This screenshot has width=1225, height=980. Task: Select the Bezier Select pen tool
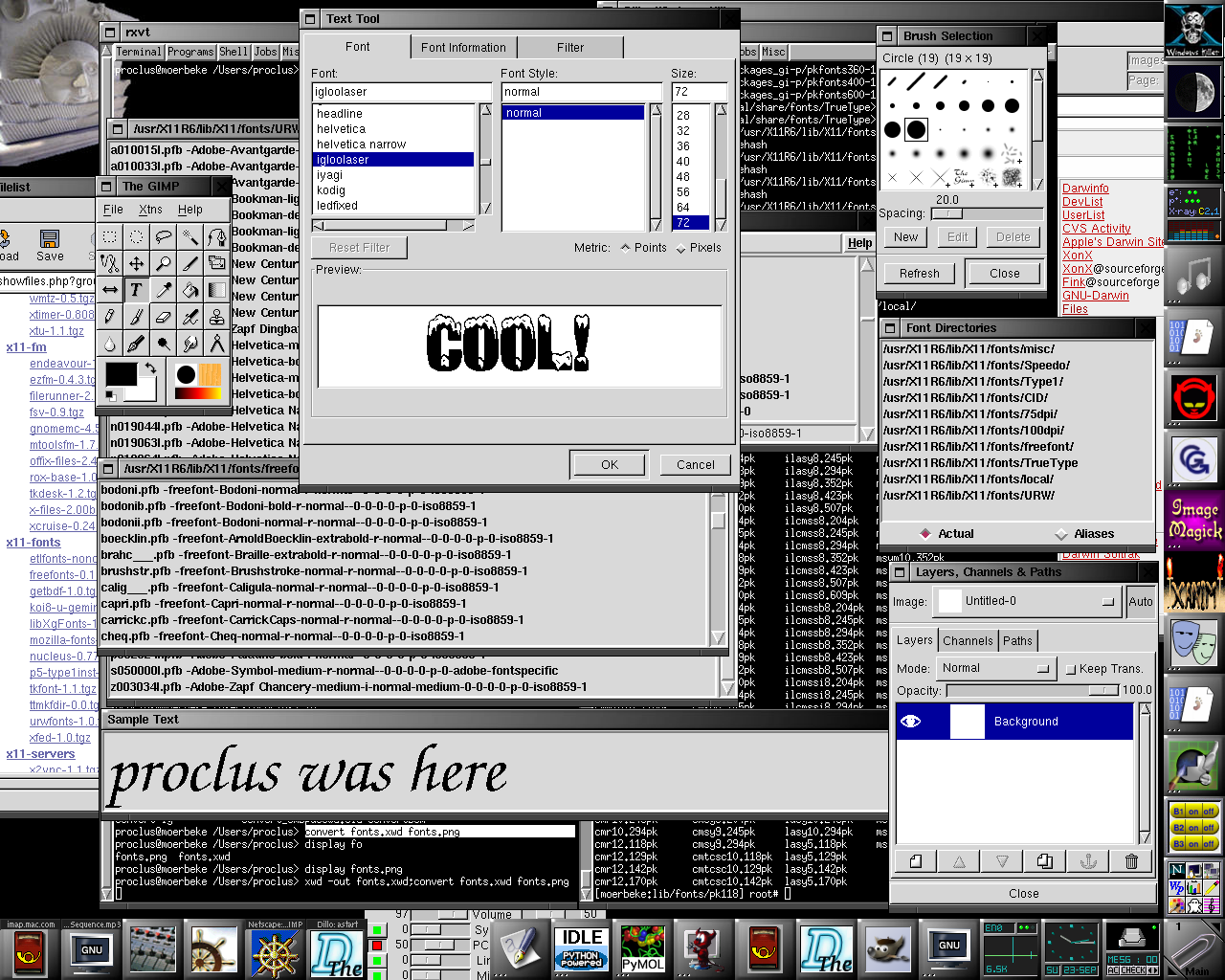(x=217, y=236)
